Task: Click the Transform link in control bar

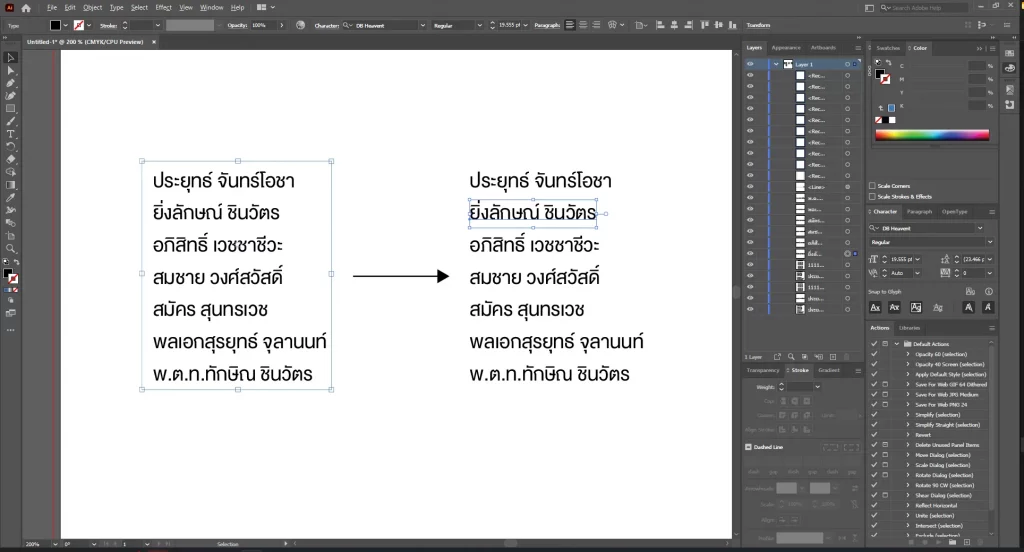Action: click(x=758, y=25)
